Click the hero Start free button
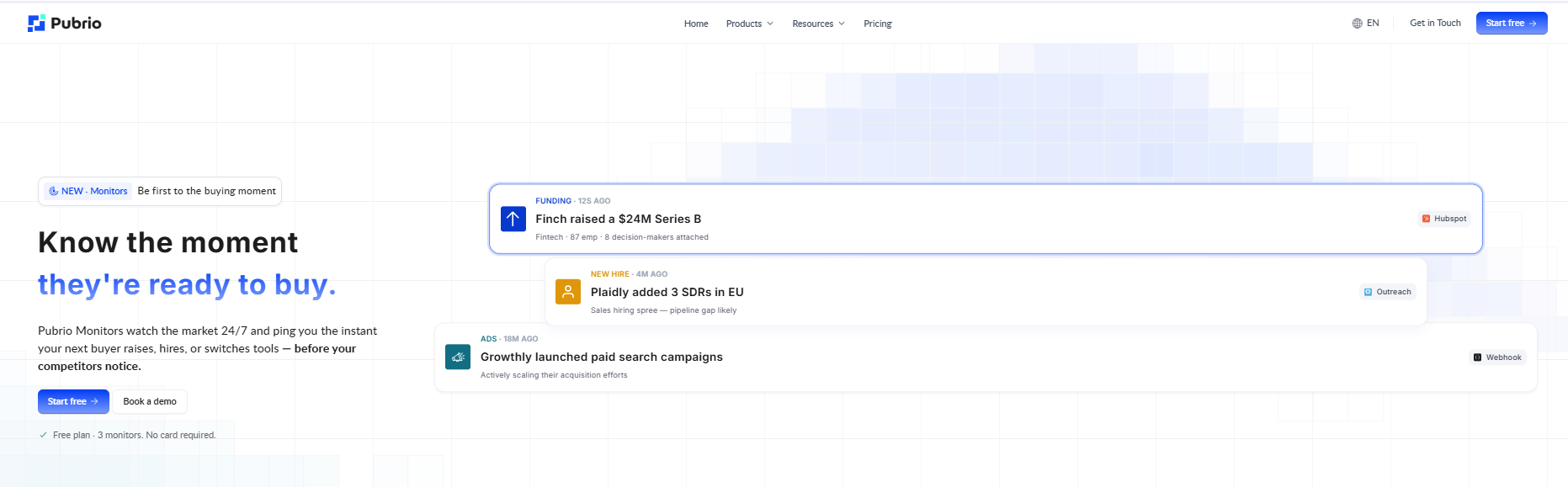Image resolution: width=1568 pixels, height=487 pixels. point(73,401)
